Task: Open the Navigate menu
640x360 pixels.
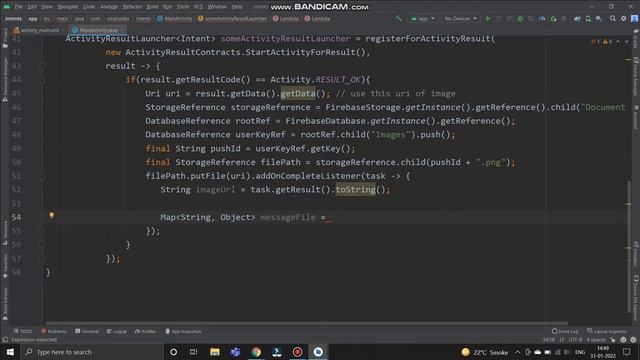Action: (68, 7)
